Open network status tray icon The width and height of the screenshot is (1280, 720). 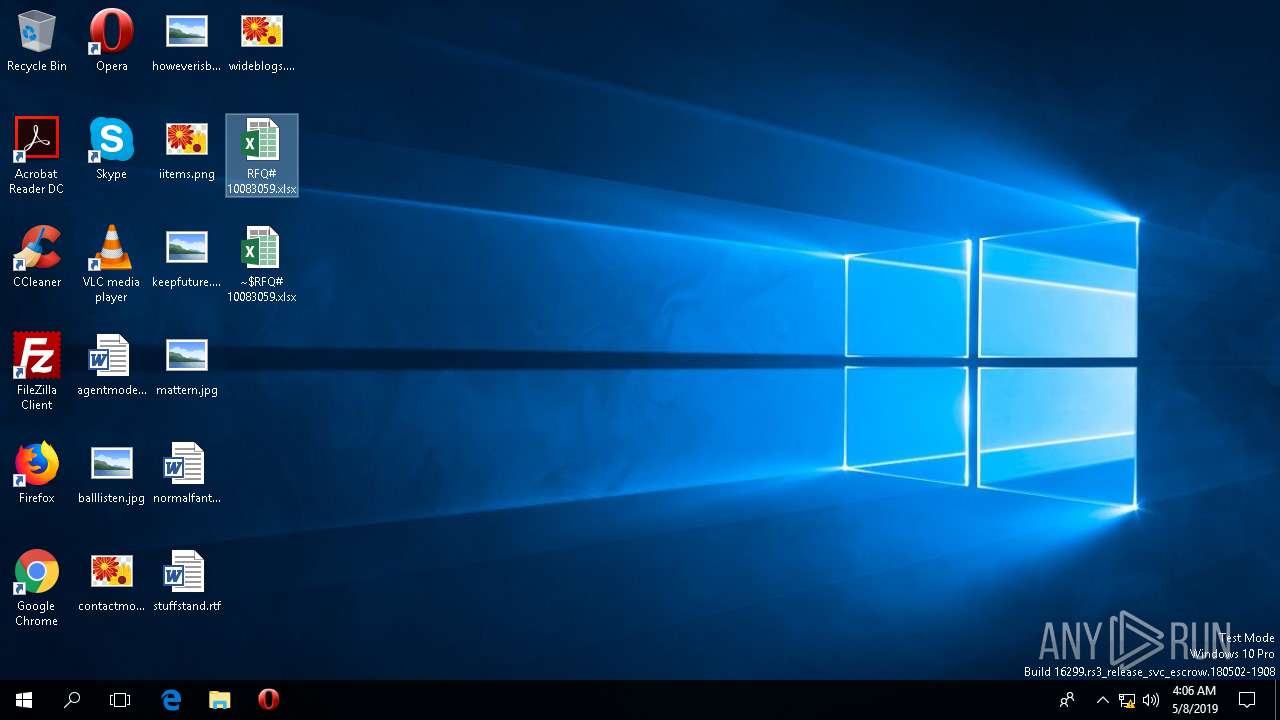[1127, 700]
